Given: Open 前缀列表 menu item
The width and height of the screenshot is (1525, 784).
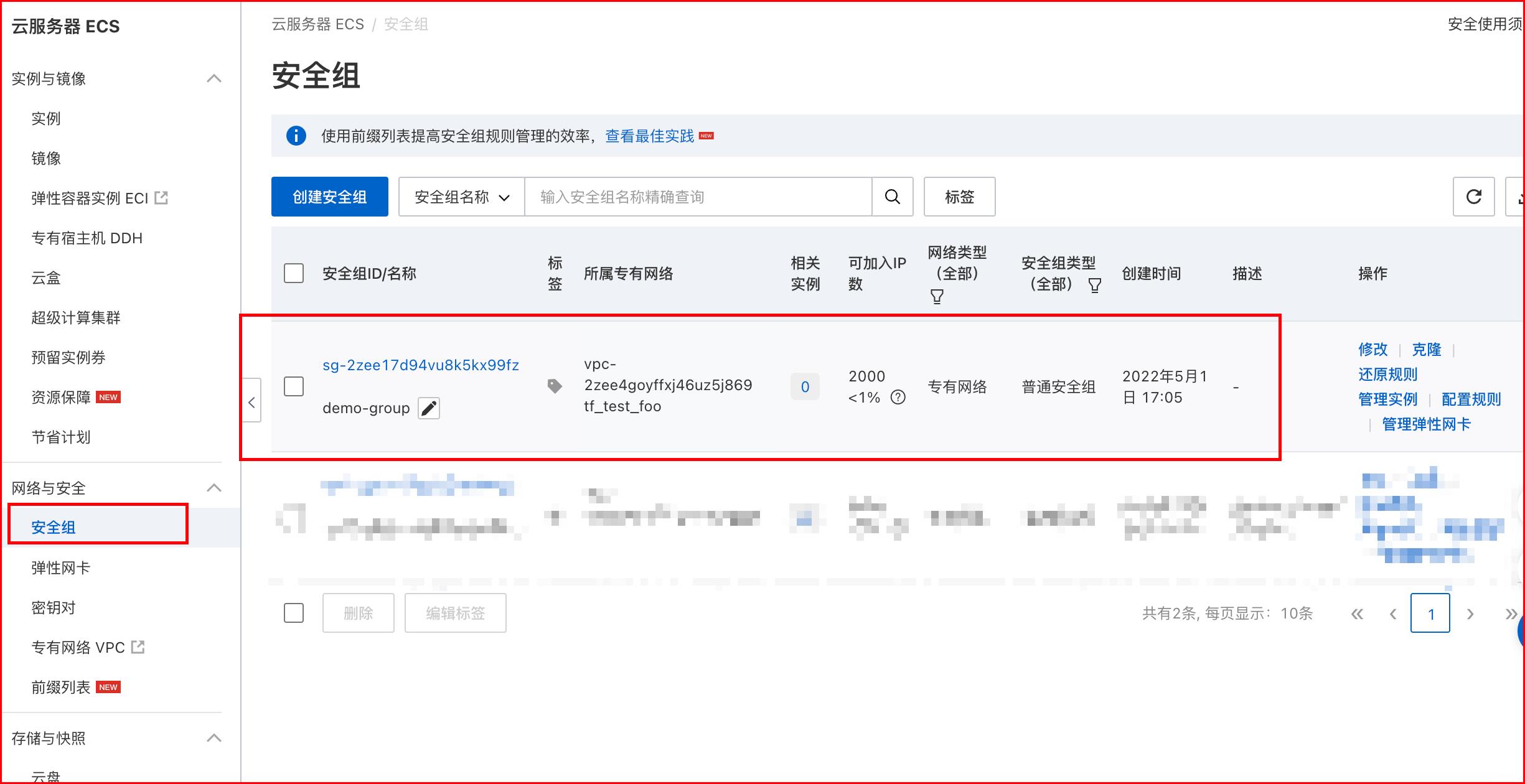Looking at the screenshot, I should 61,687.
